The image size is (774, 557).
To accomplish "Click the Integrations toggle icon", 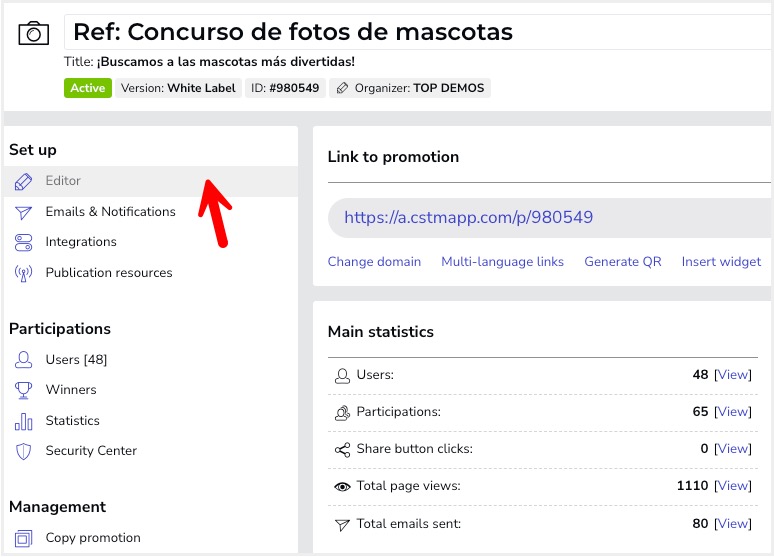I will [24, 242].
